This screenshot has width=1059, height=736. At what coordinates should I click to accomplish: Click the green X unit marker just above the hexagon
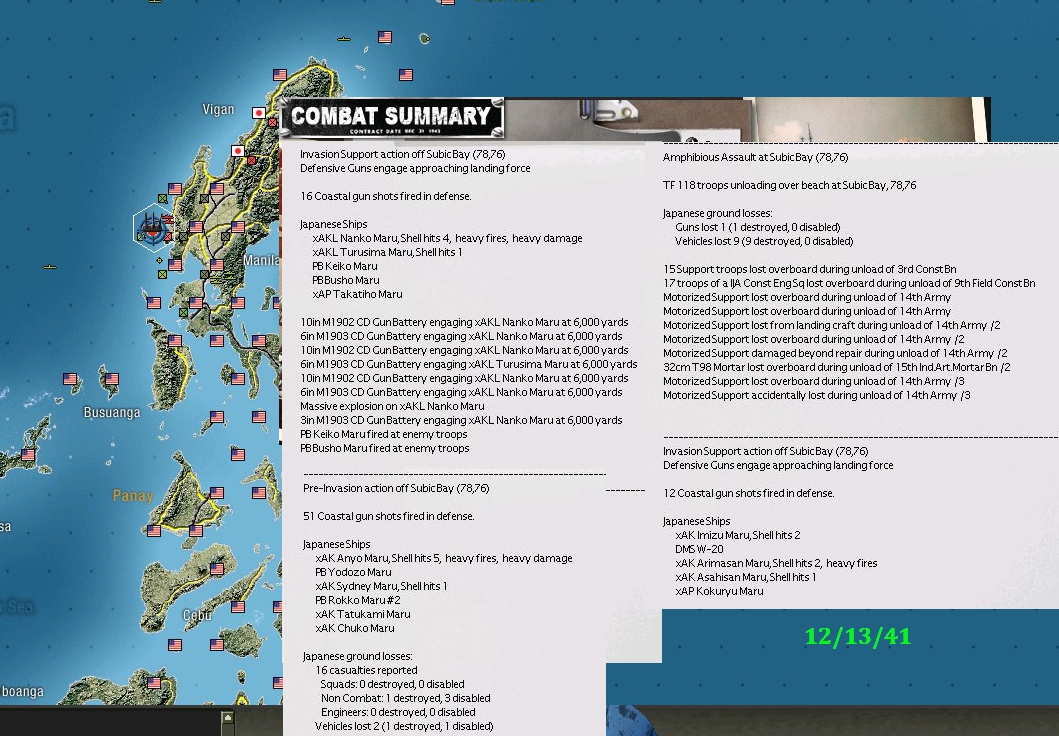pyautogui.click(x=163, y=199)
